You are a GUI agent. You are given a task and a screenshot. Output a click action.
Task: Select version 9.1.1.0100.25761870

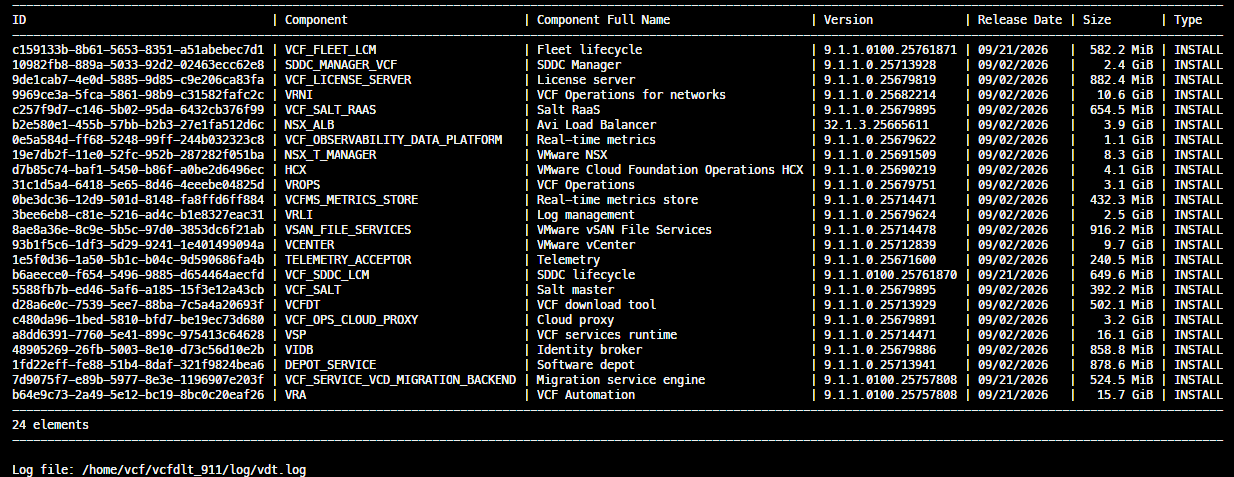click(x=891, y=275)
